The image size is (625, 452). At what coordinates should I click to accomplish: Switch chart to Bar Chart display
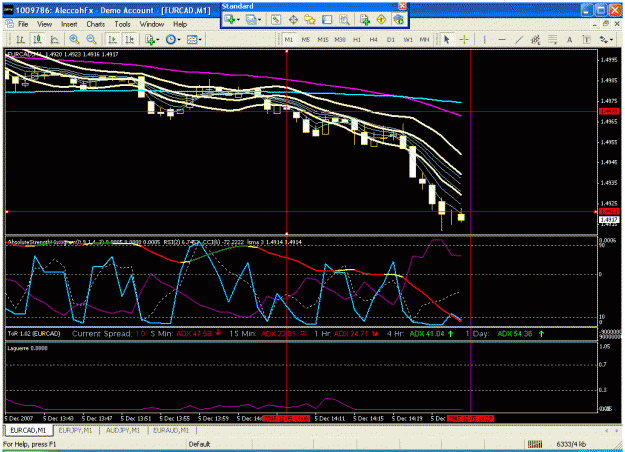click(20, 39)
